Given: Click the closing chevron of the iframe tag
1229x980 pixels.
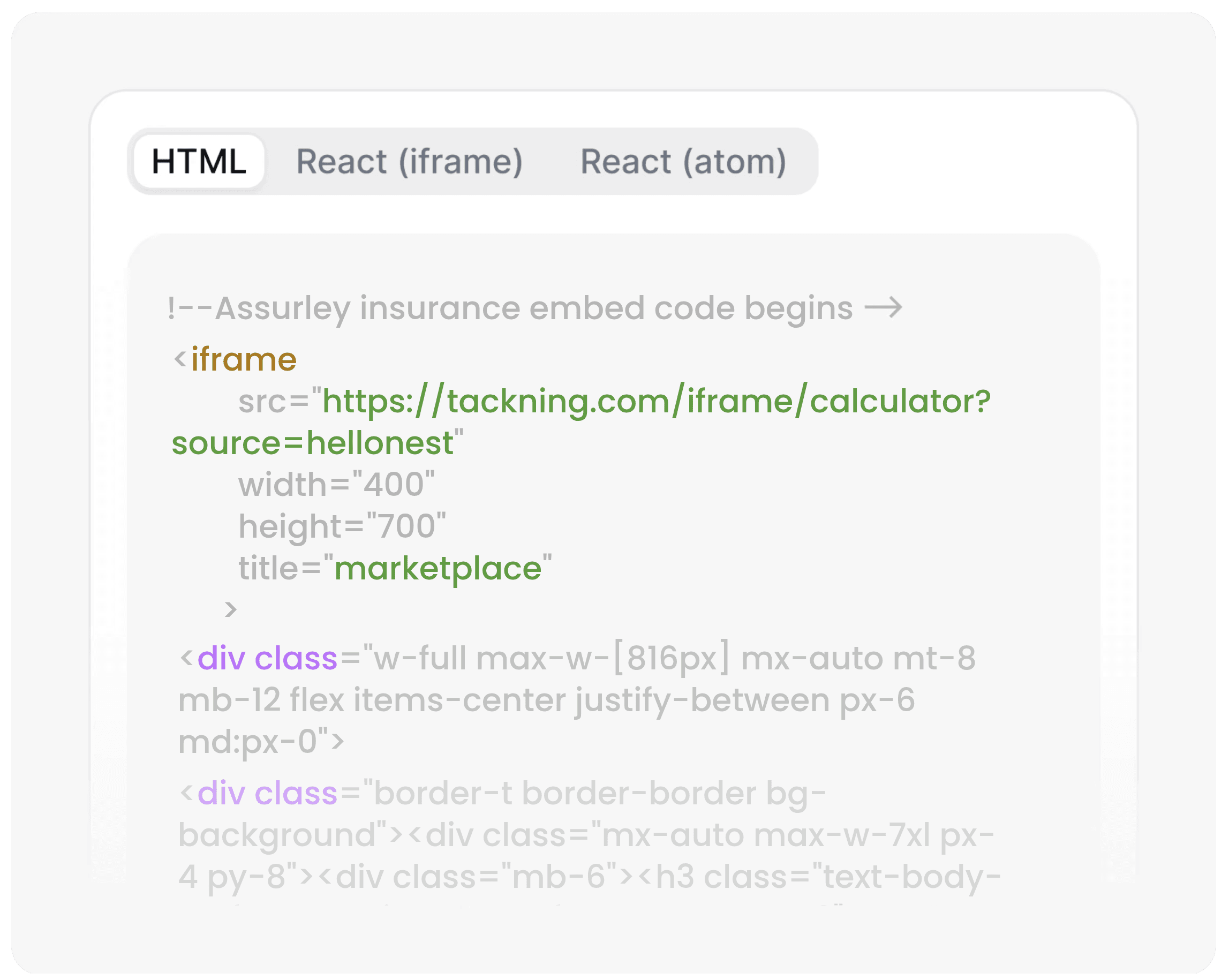Looking at the screenshot, I should click(230, 609).
